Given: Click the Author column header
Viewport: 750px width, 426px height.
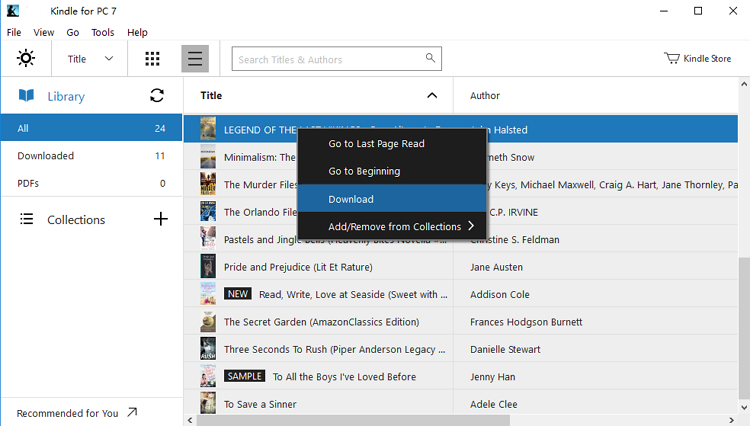Looking at the screenshot, I should (x=485, y=96).
